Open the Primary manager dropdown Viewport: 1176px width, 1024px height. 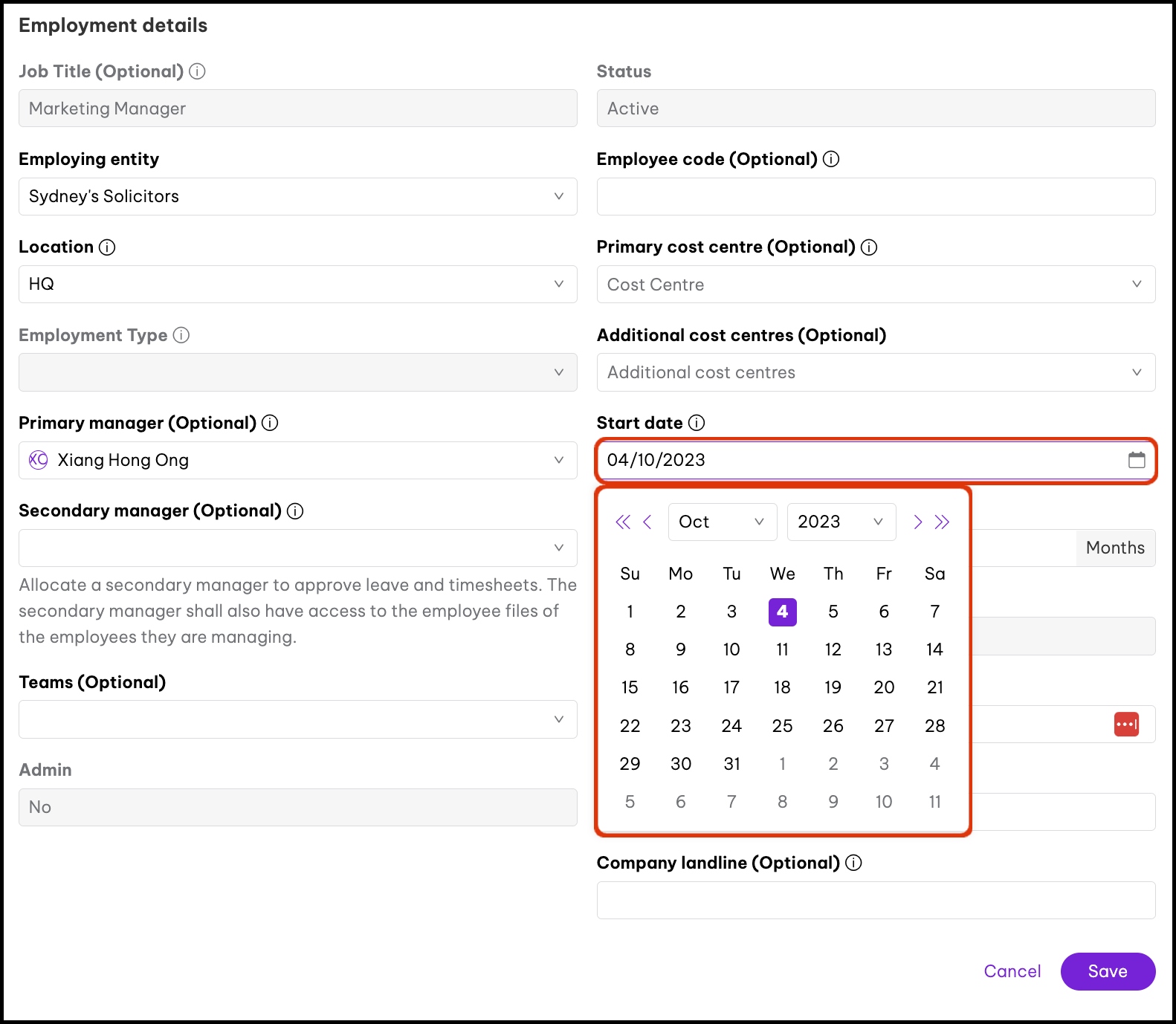(x=297, y=460)
